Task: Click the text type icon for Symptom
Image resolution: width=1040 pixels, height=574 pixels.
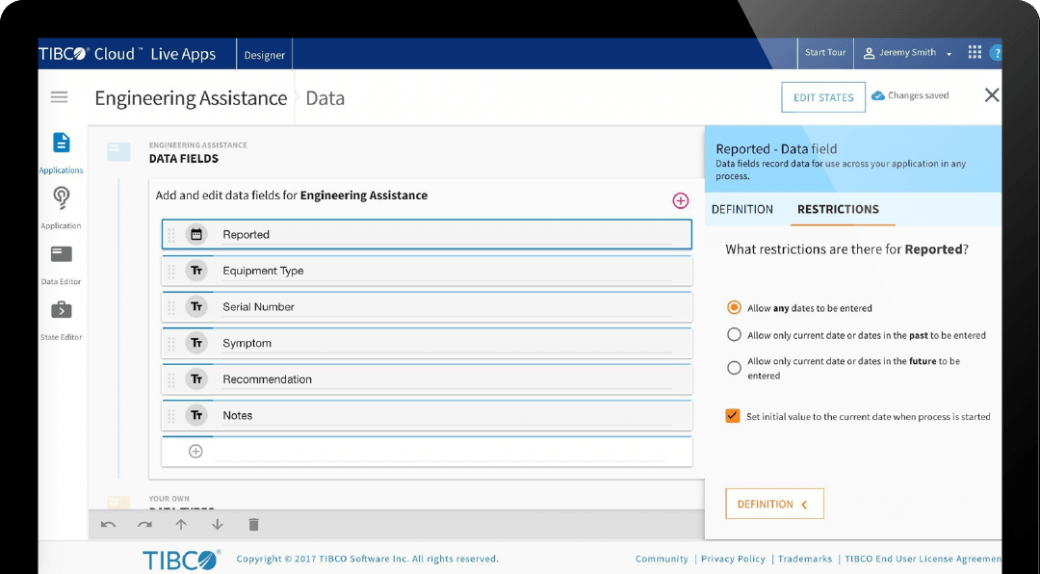Action: (196, 343)
